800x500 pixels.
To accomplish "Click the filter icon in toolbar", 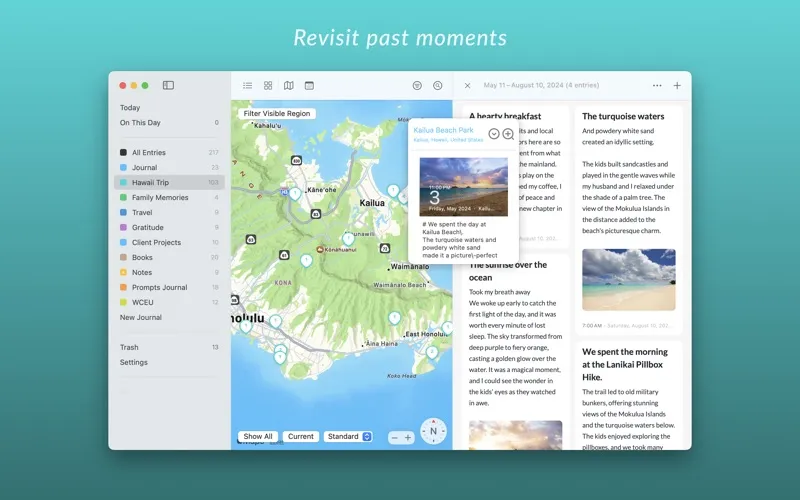I will (417, 86).
